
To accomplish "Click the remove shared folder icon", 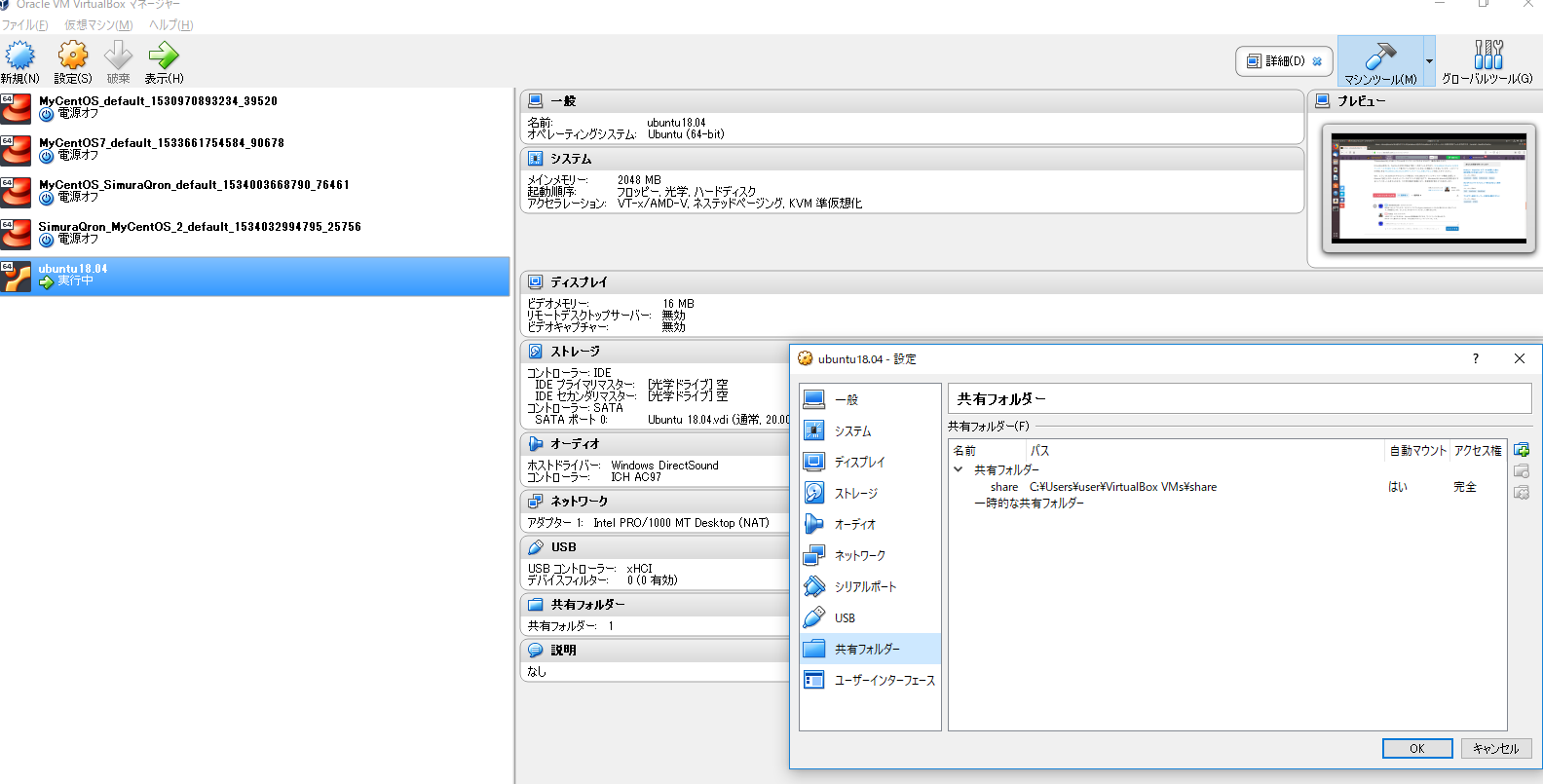I will (x=1522, y=493).
